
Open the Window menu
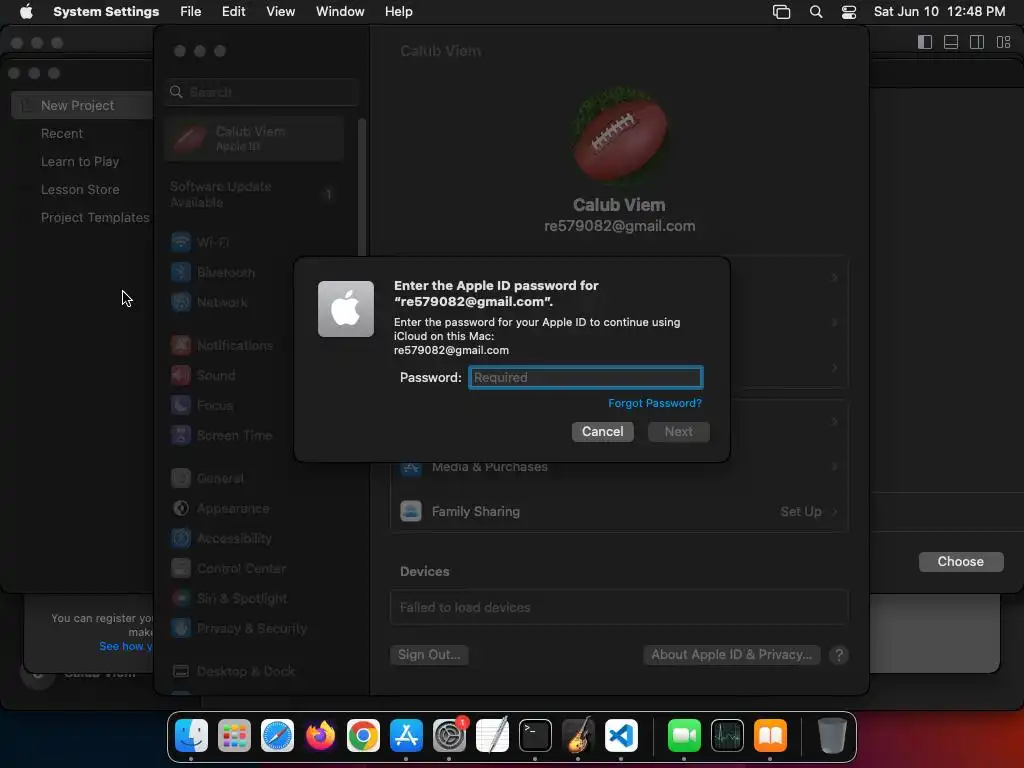pyautogui.click(x=340, y=12)
